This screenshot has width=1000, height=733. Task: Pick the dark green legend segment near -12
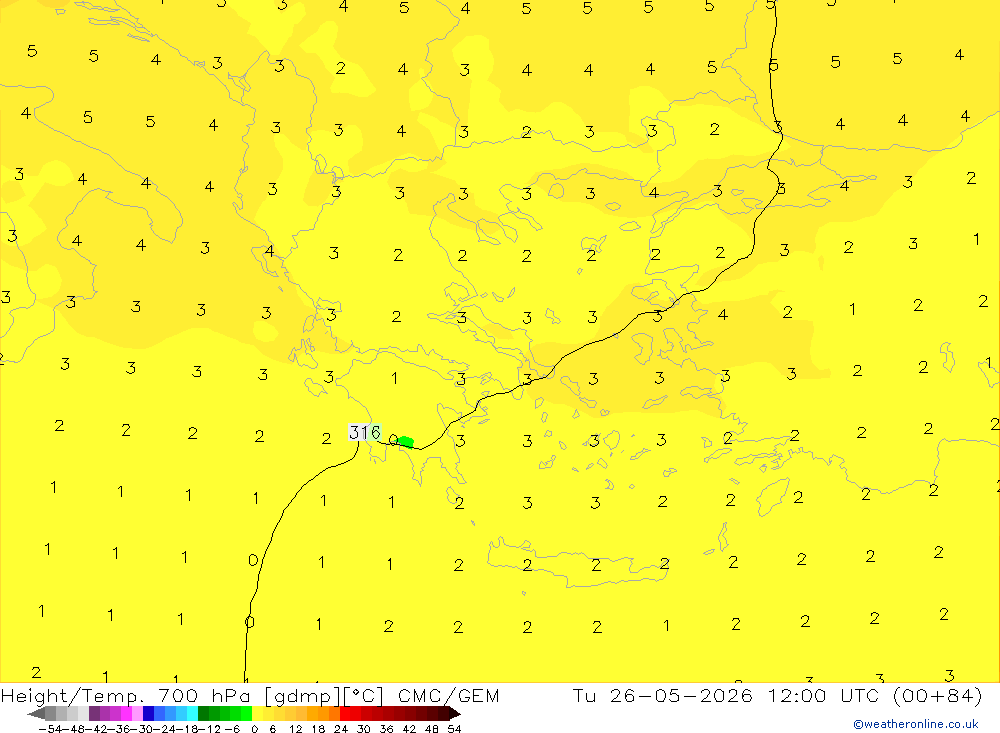tap(203, 713)
